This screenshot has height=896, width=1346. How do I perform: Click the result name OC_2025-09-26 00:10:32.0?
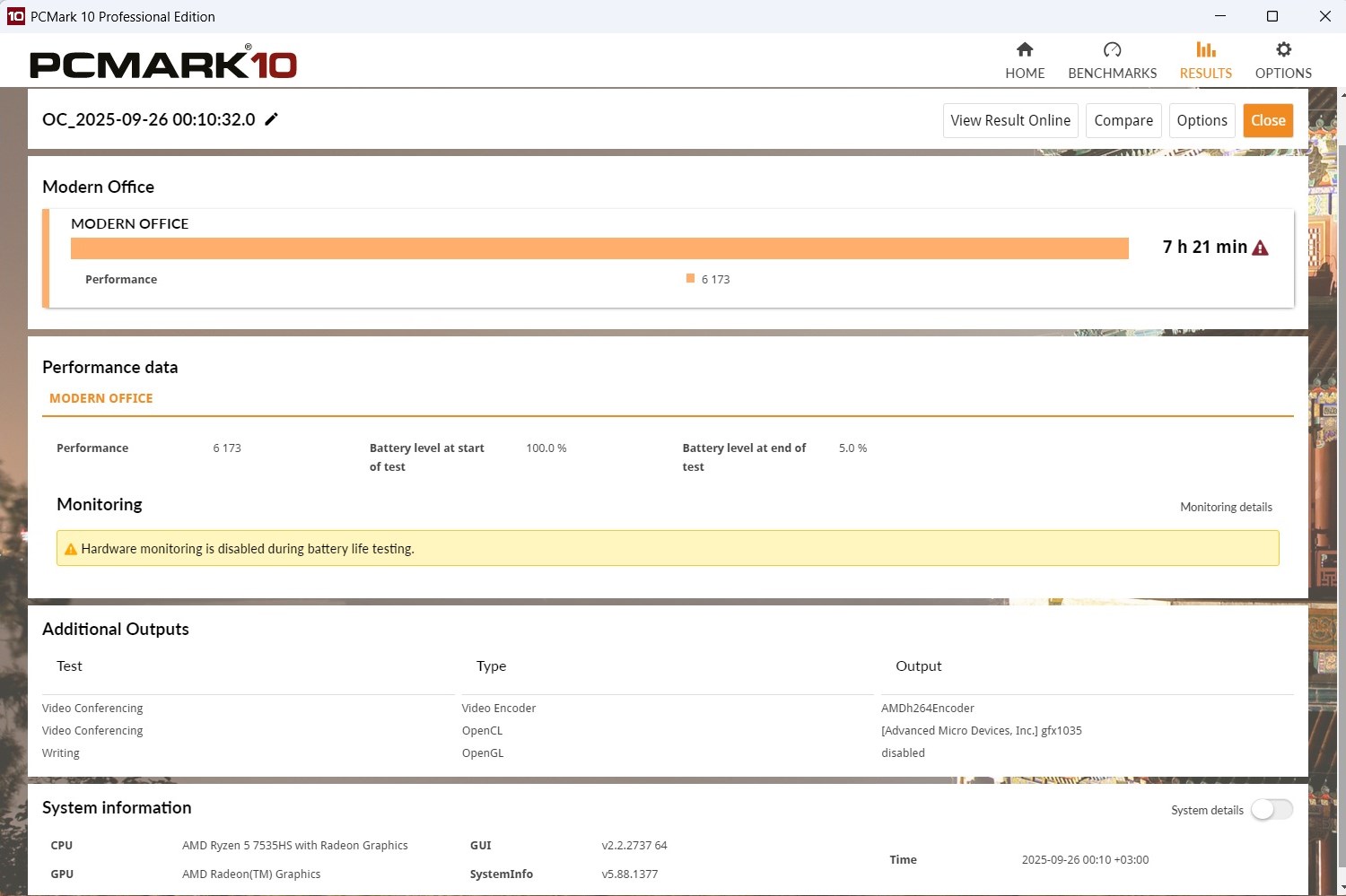coord(149,119)
